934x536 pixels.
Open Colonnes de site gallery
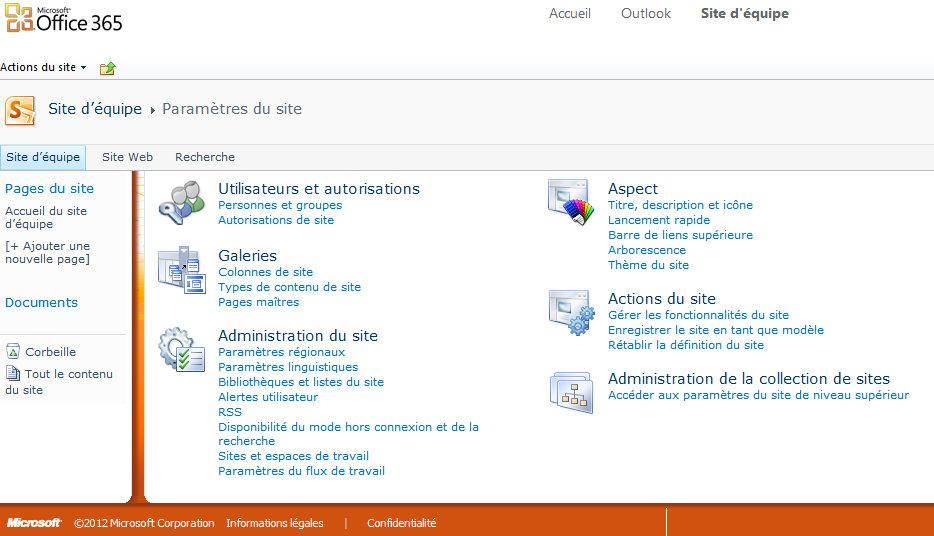tap(265, 272)
